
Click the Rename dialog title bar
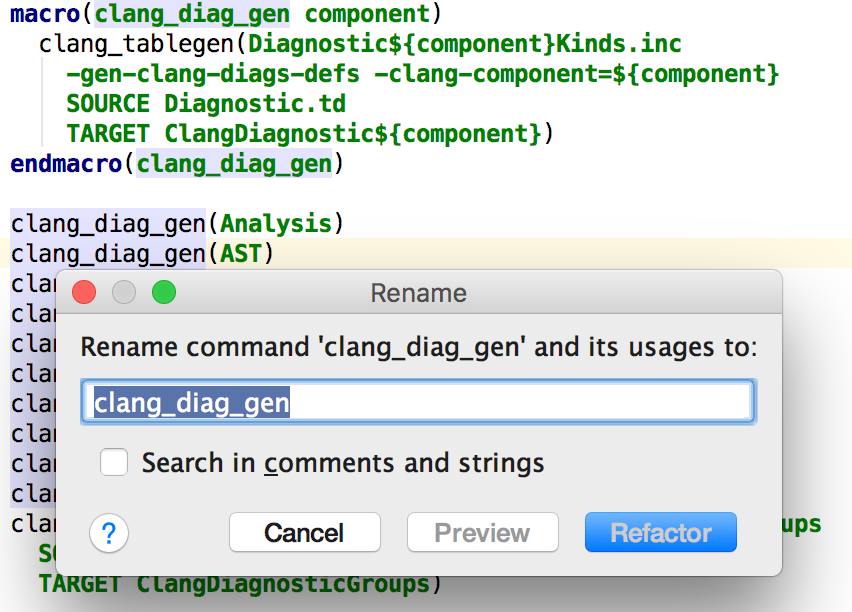[x=418, y=293]
